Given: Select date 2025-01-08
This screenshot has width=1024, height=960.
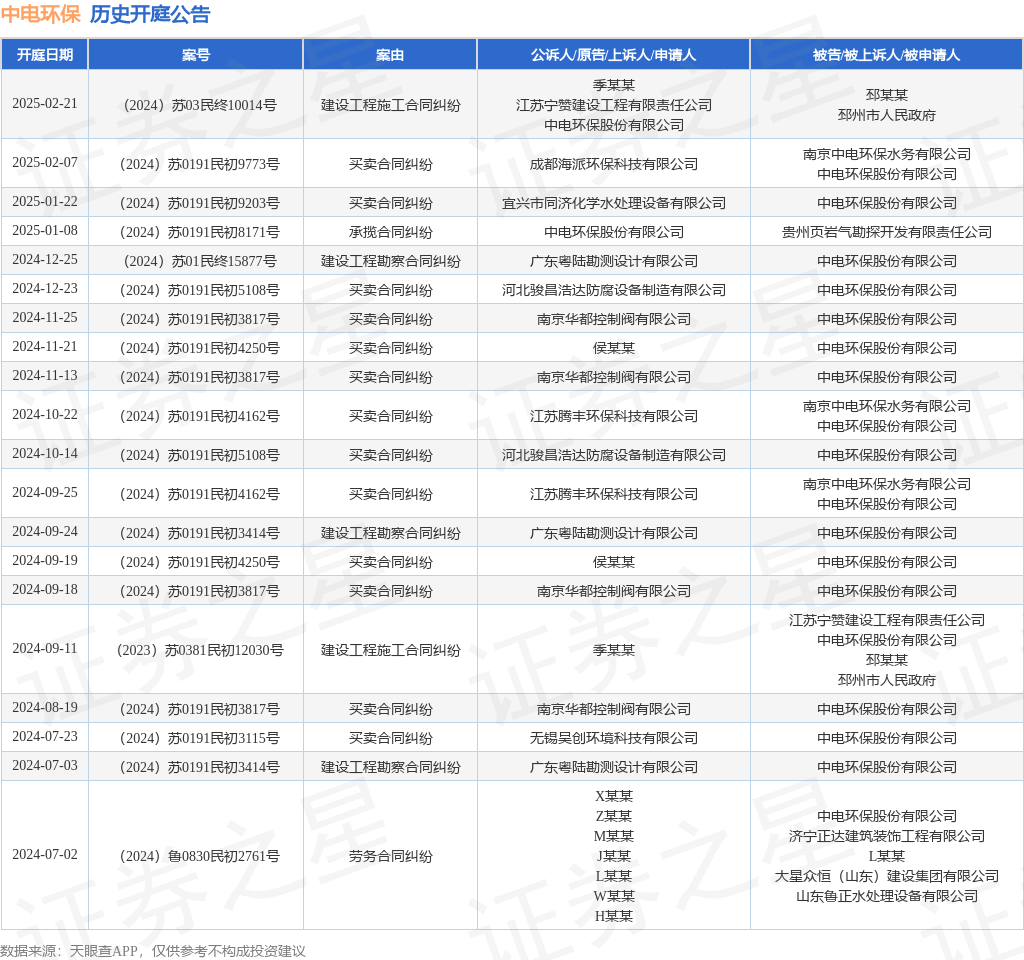Looking at the screenshot, I should point(44,231).
